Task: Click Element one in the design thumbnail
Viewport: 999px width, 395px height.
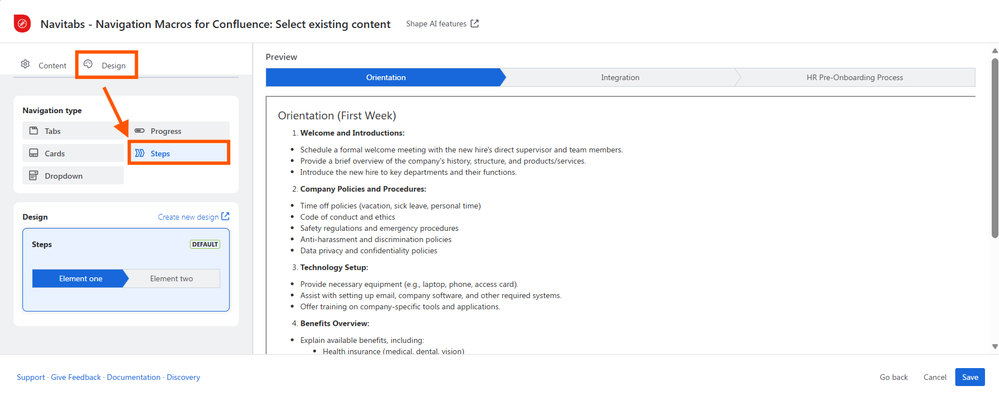Action: pyautogui.click(x=80, y=278)
